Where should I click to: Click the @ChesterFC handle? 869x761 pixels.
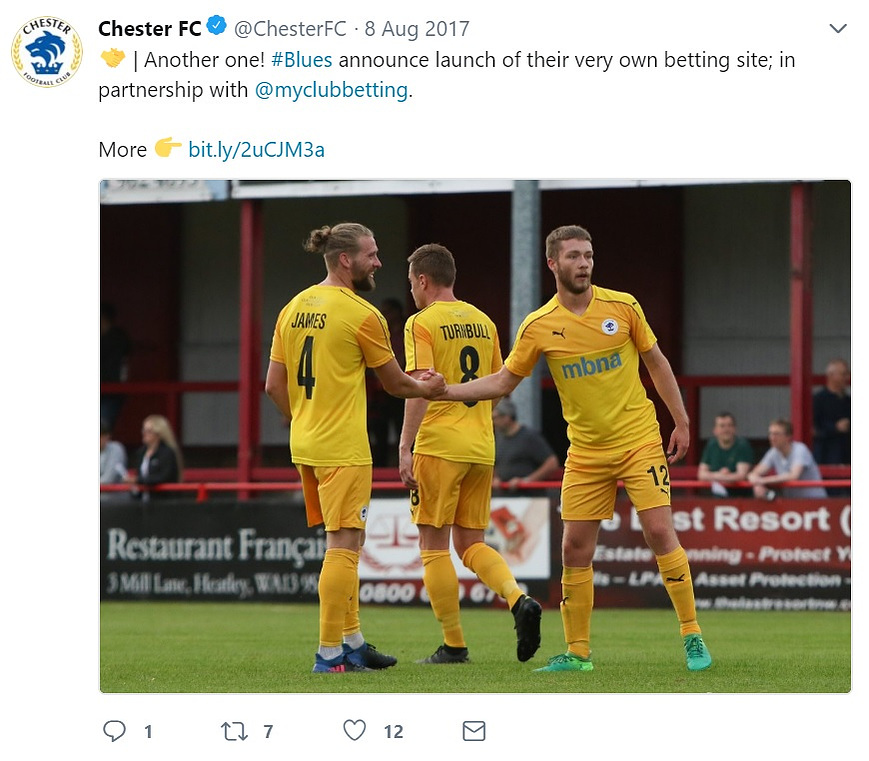[x=290, y=29]
